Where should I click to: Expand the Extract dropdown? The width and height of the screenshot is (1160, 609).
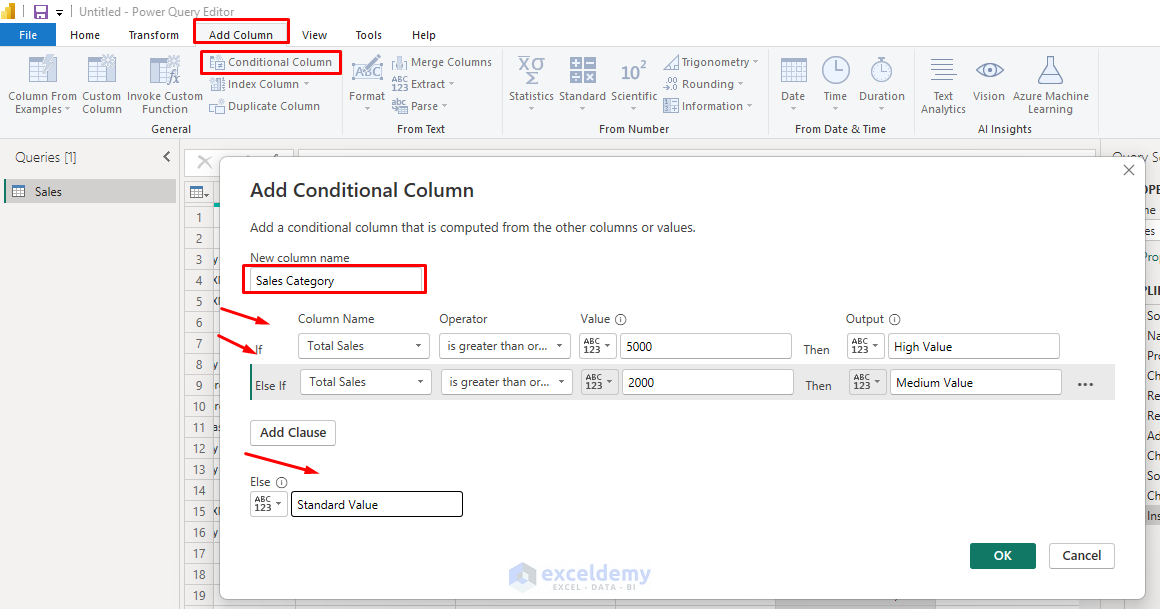[423, 84]
